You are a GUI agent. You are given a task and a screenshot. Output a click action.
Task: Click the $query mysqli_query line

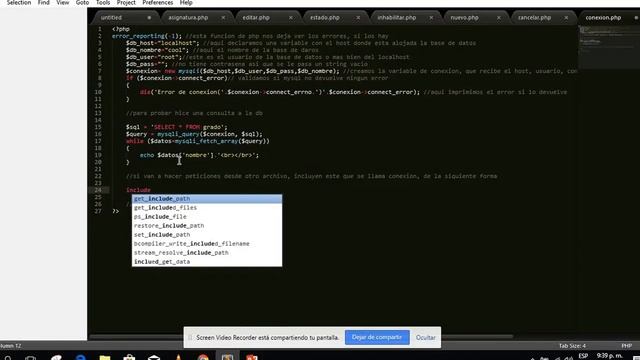tap(194, 134)
